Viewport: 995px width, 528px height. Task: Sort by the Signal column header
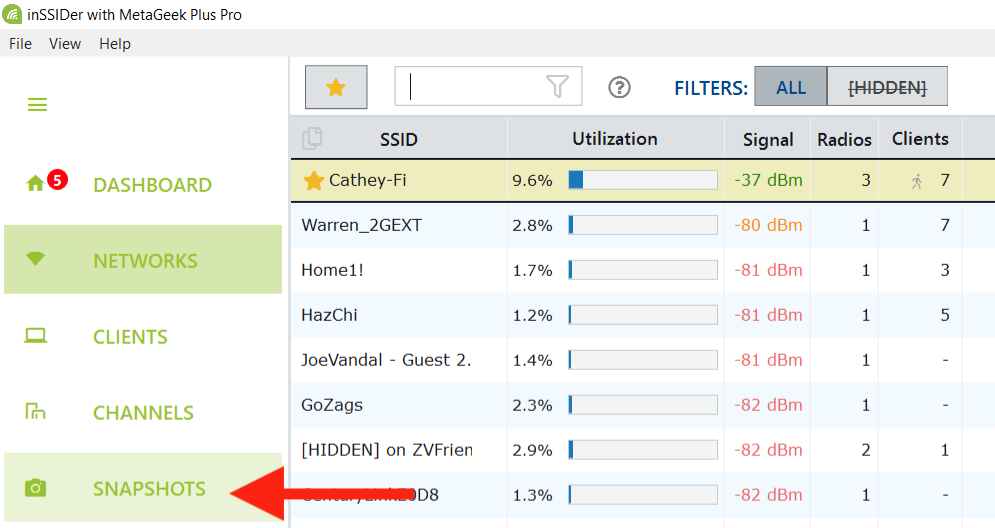point(768,140)
